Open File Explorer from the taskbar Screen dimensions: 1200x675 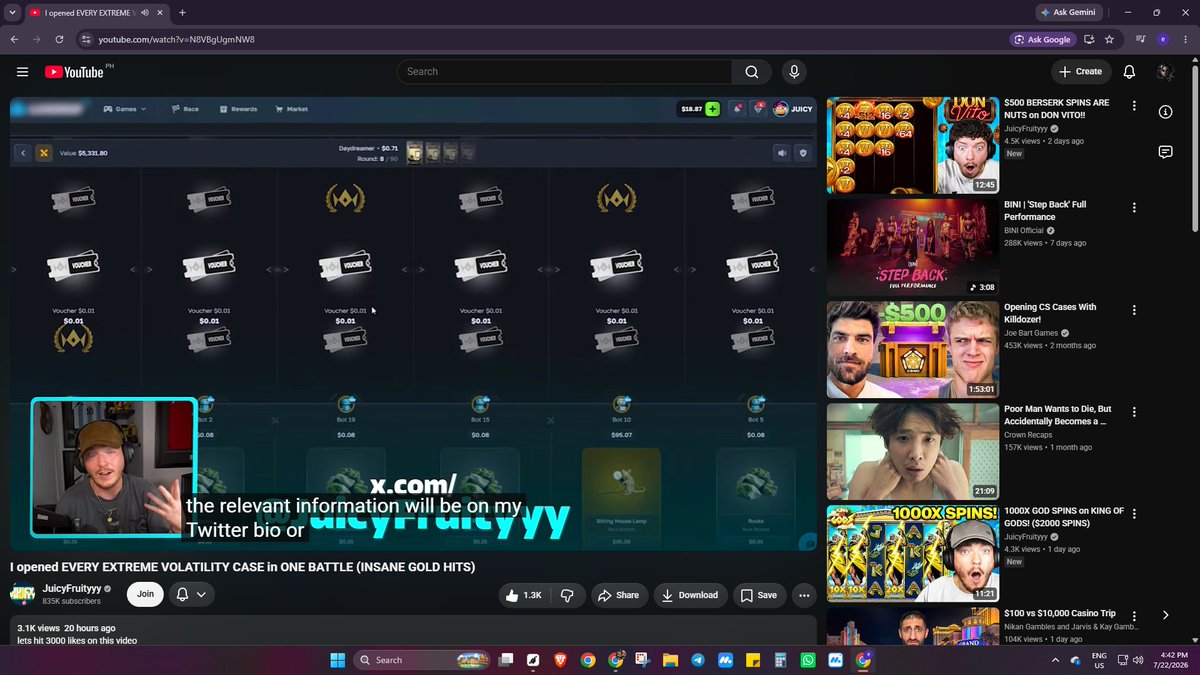tap(670, 660)
